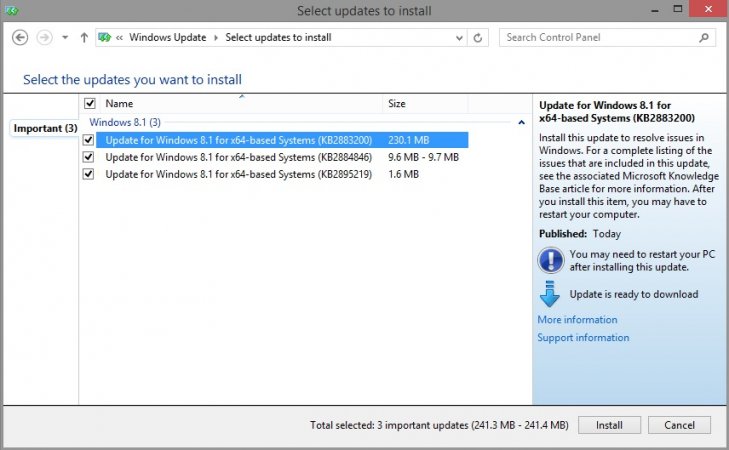Collapse the Windows 8.1 group chevron
Viewport: 729px width, 450px height.
(x=521, y=122)
